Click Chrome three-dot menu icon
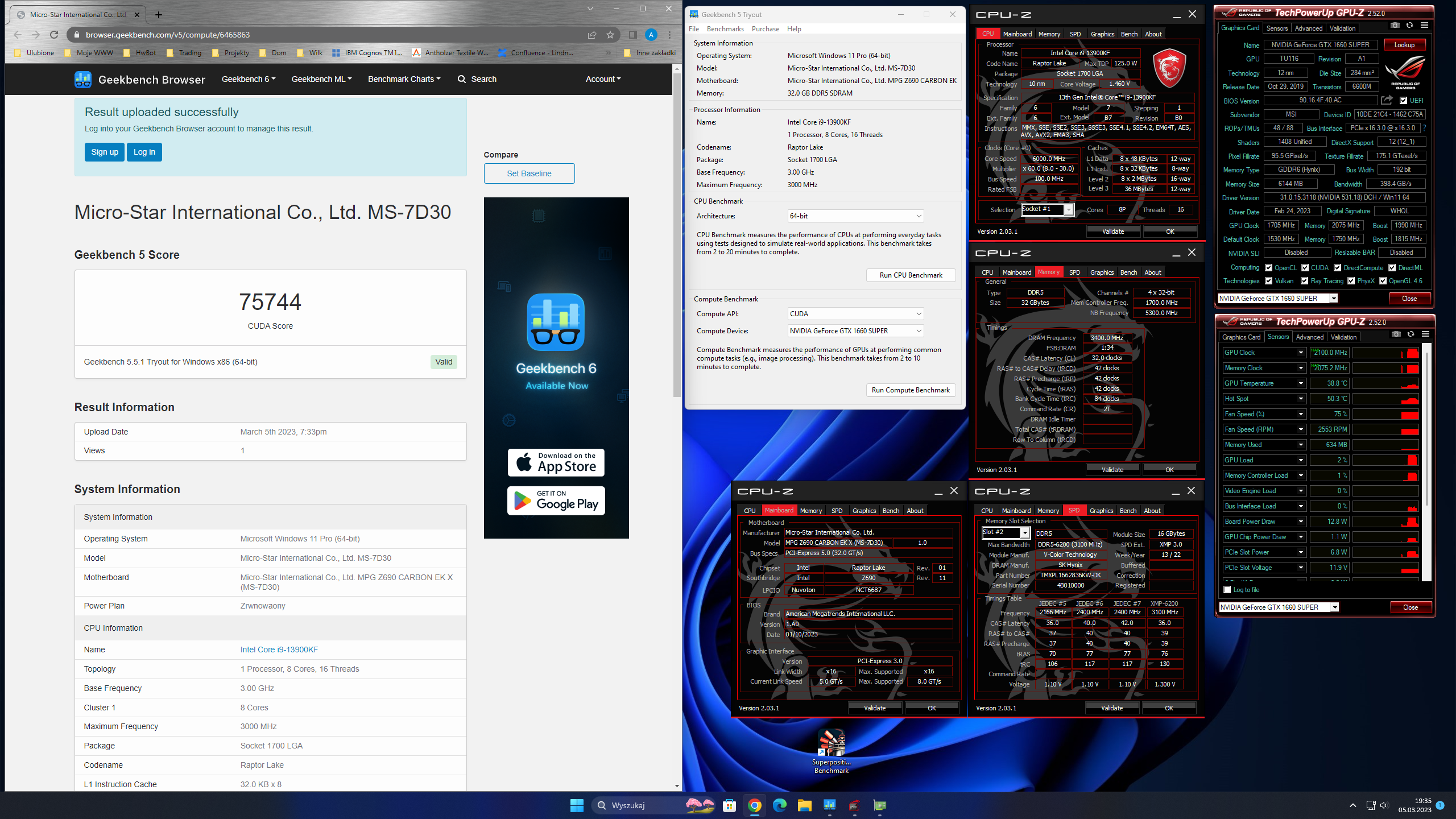This screenshot has width=1456, height=819. click(x=670, y=35)
